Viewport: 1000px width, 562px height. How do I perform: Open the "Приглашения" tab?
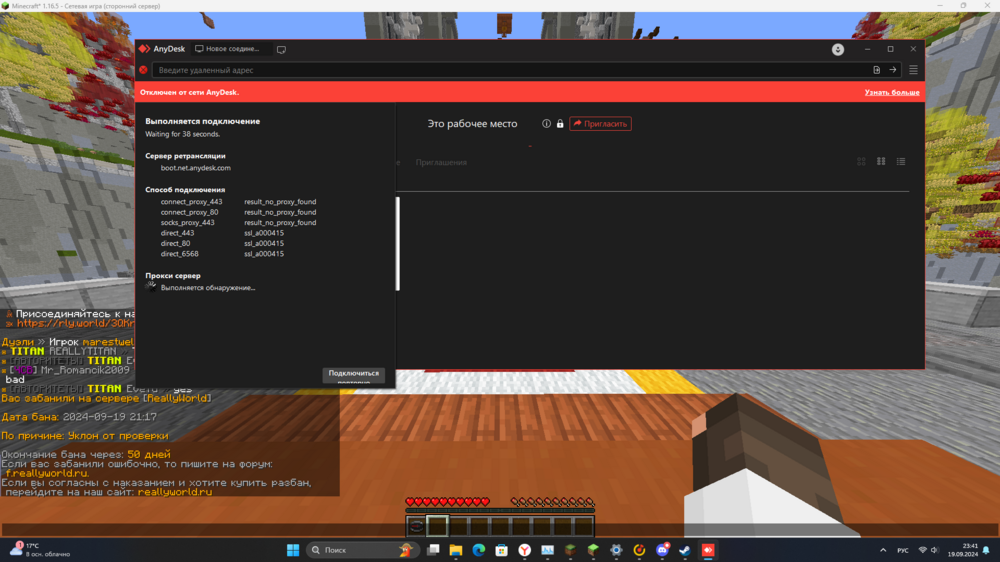(441, 162)
